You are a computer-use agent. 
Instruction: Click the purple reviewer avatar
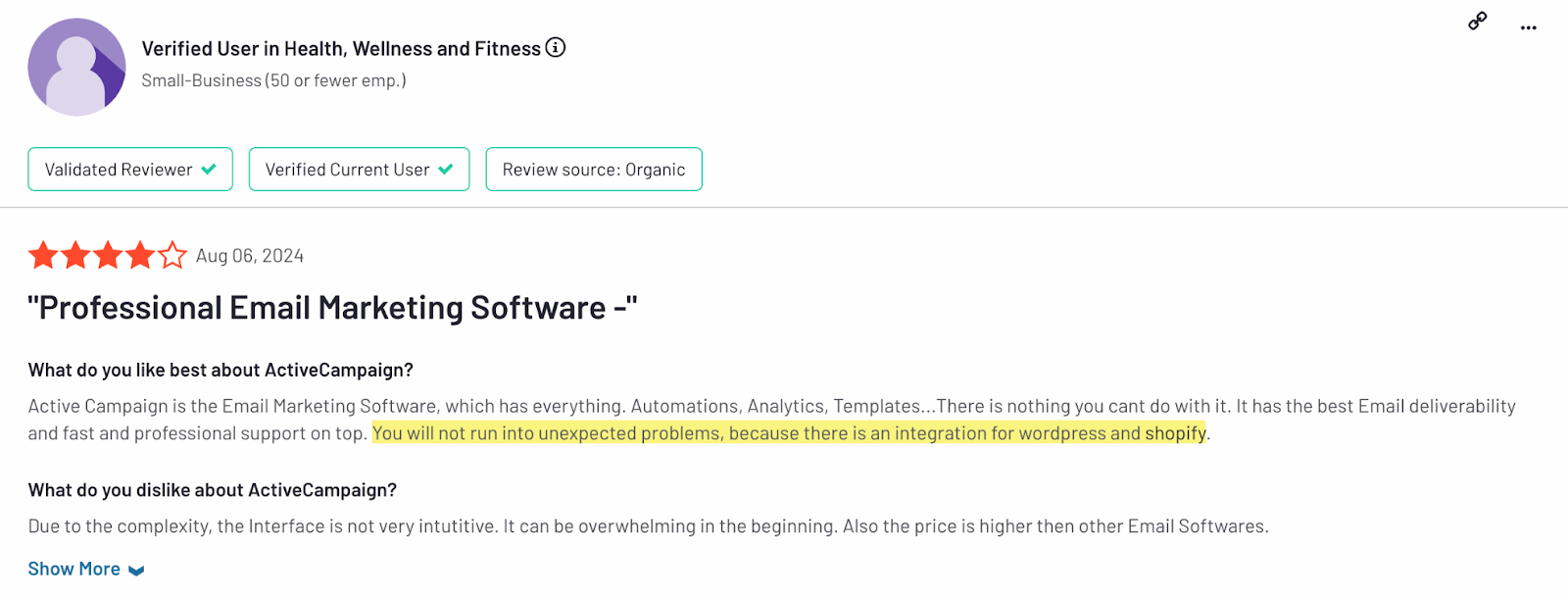[x=76, y=67]
